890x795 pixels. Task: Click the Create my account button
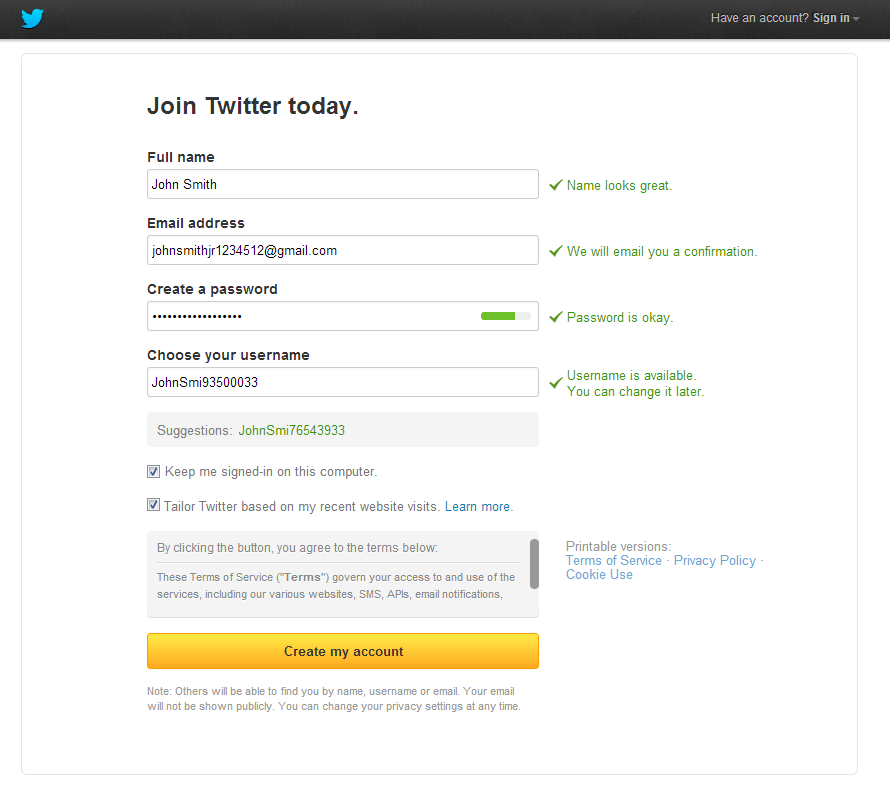coord(342,651)
